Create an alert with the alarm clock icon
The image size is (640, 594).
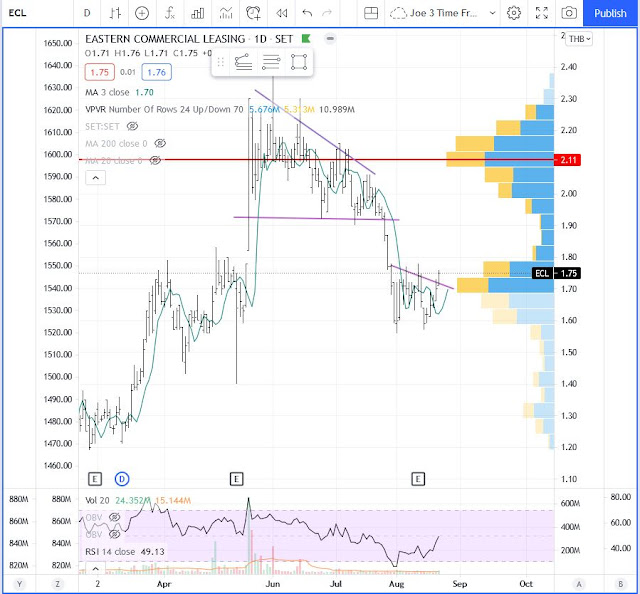tap(253, 13)
